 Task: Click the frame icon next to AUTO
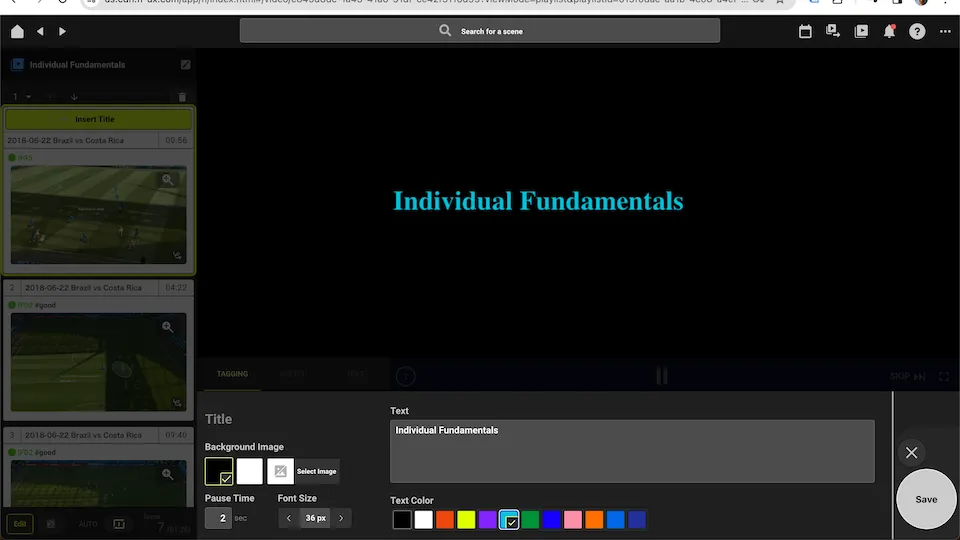coord(119,524)
